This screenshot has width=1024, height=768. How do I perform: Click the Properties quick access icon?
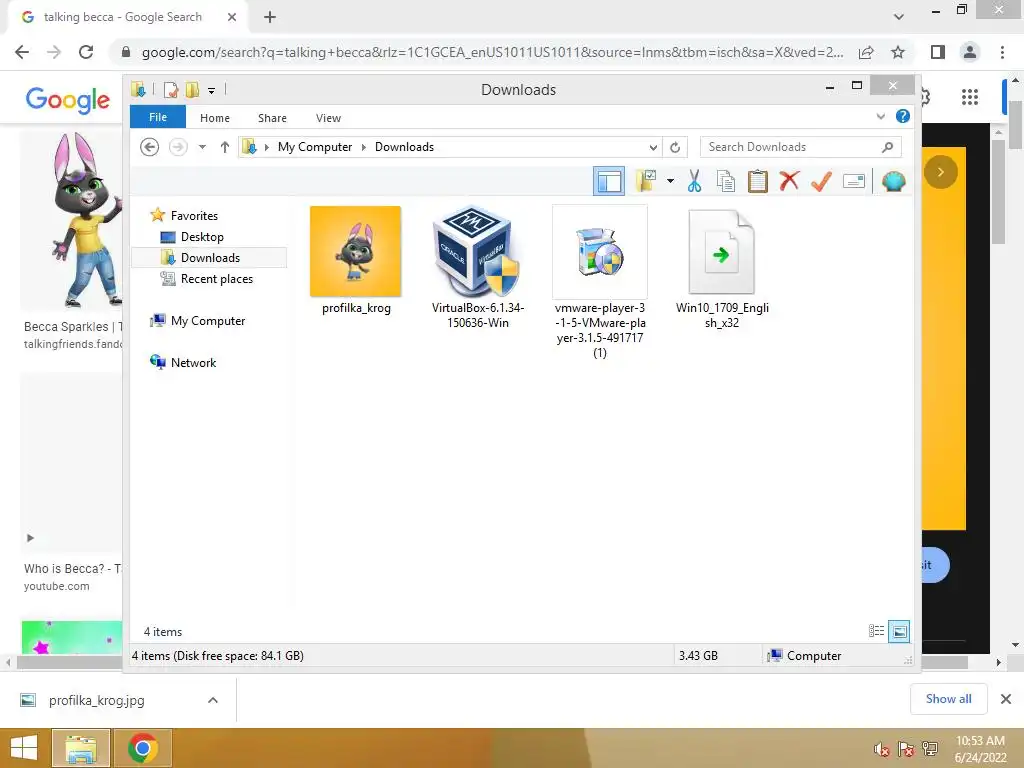[171, 89]
